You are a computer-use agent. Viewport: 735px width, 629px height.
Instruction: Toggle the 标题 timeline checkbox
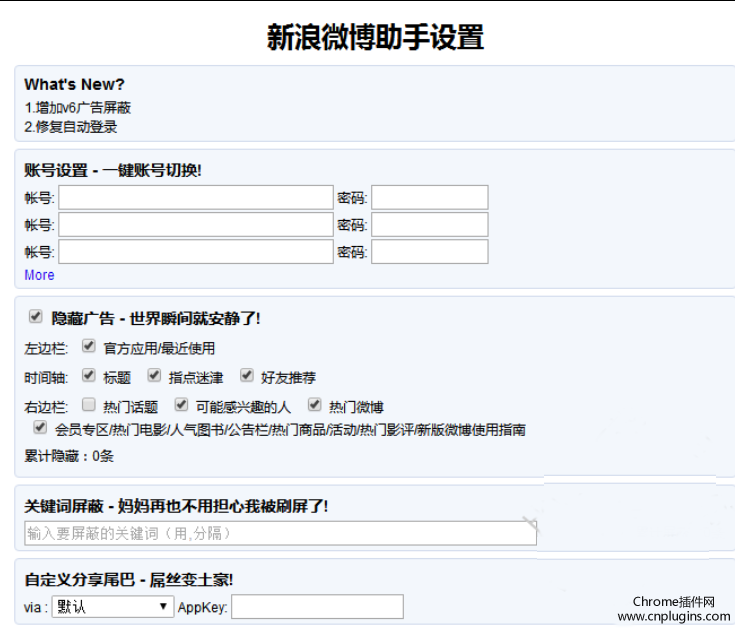(x=89, y=375)
